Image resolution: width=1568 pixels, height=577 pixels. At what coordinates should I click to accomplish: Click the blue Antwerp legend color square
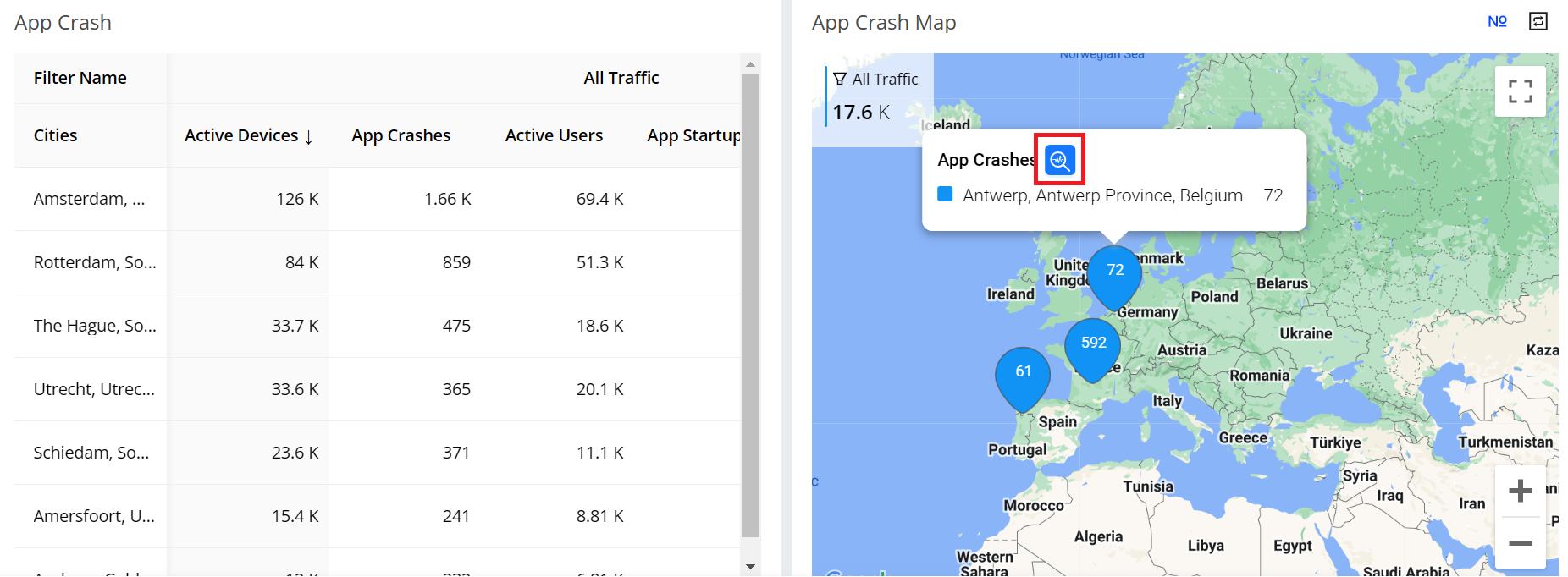[945, 195]
